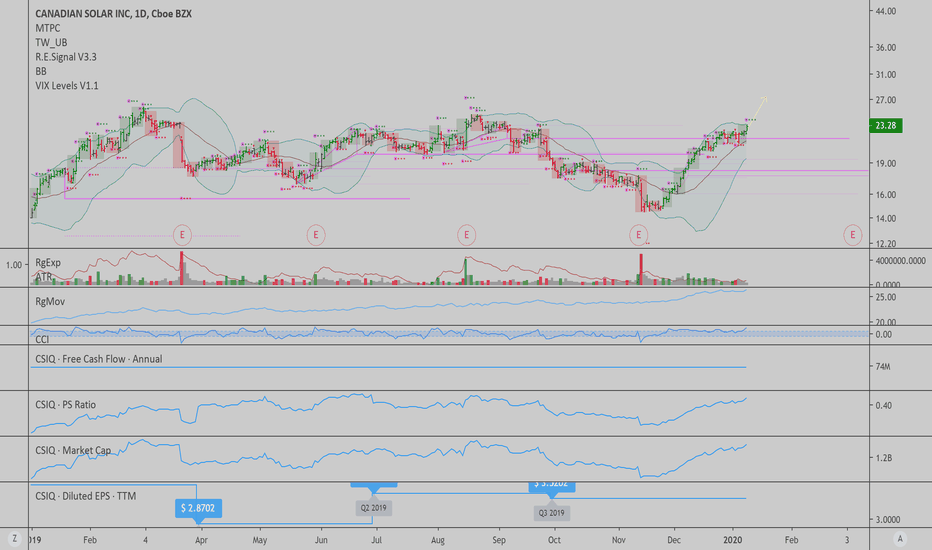
Task: Click the A auto-scale button at bottom right
Action: pyautogui.click(x=900, y=539)
